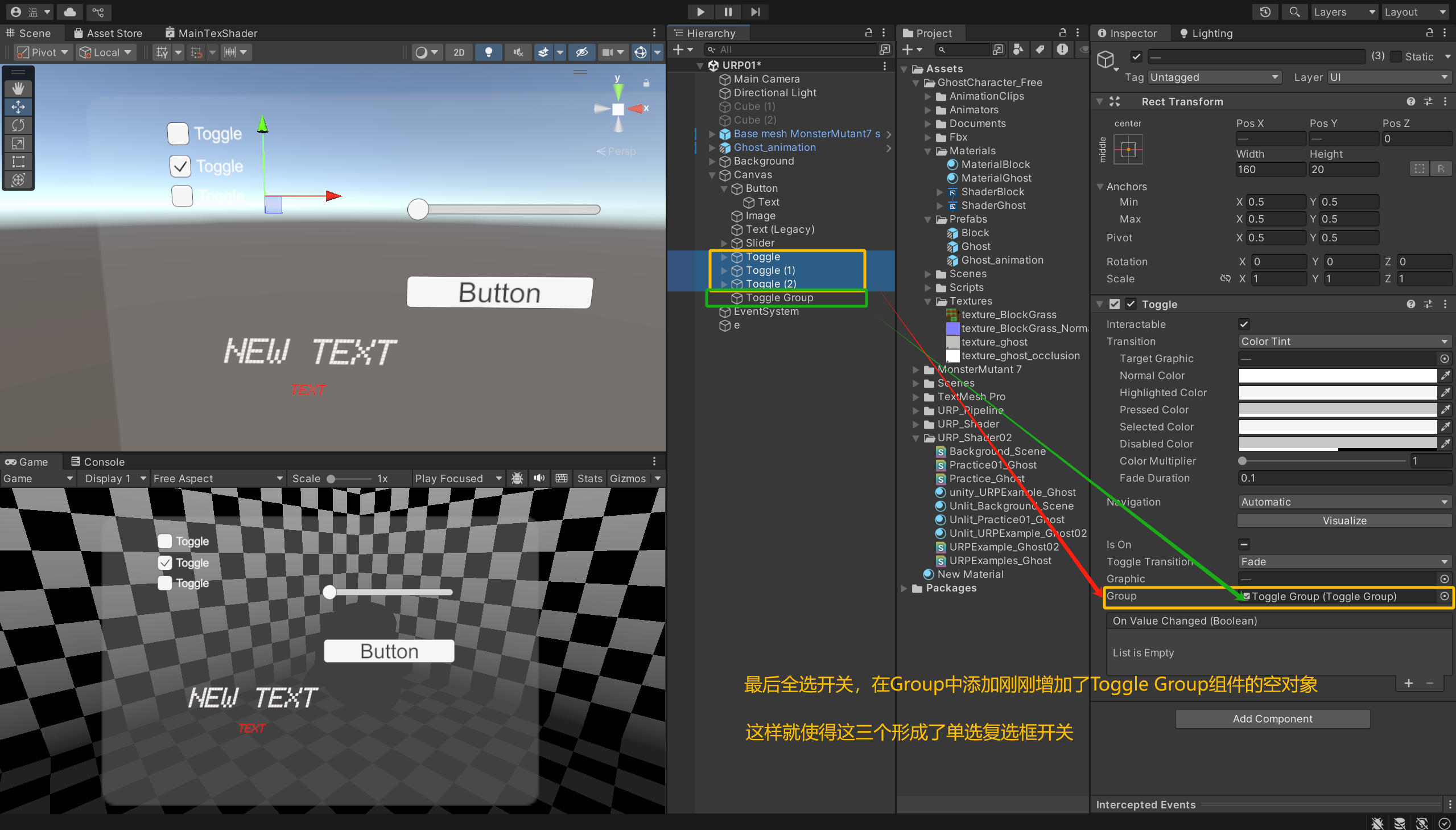Select the Rect tool in Scene toolbar
This screenshot has width=1456, height=830.
coord(18,162)
